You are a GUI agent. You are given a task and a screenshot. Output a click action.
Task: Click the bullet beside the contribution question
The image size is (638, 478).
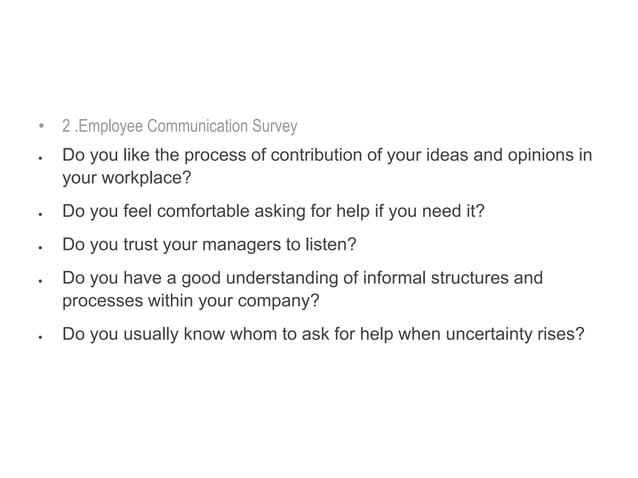click(39, 158)
